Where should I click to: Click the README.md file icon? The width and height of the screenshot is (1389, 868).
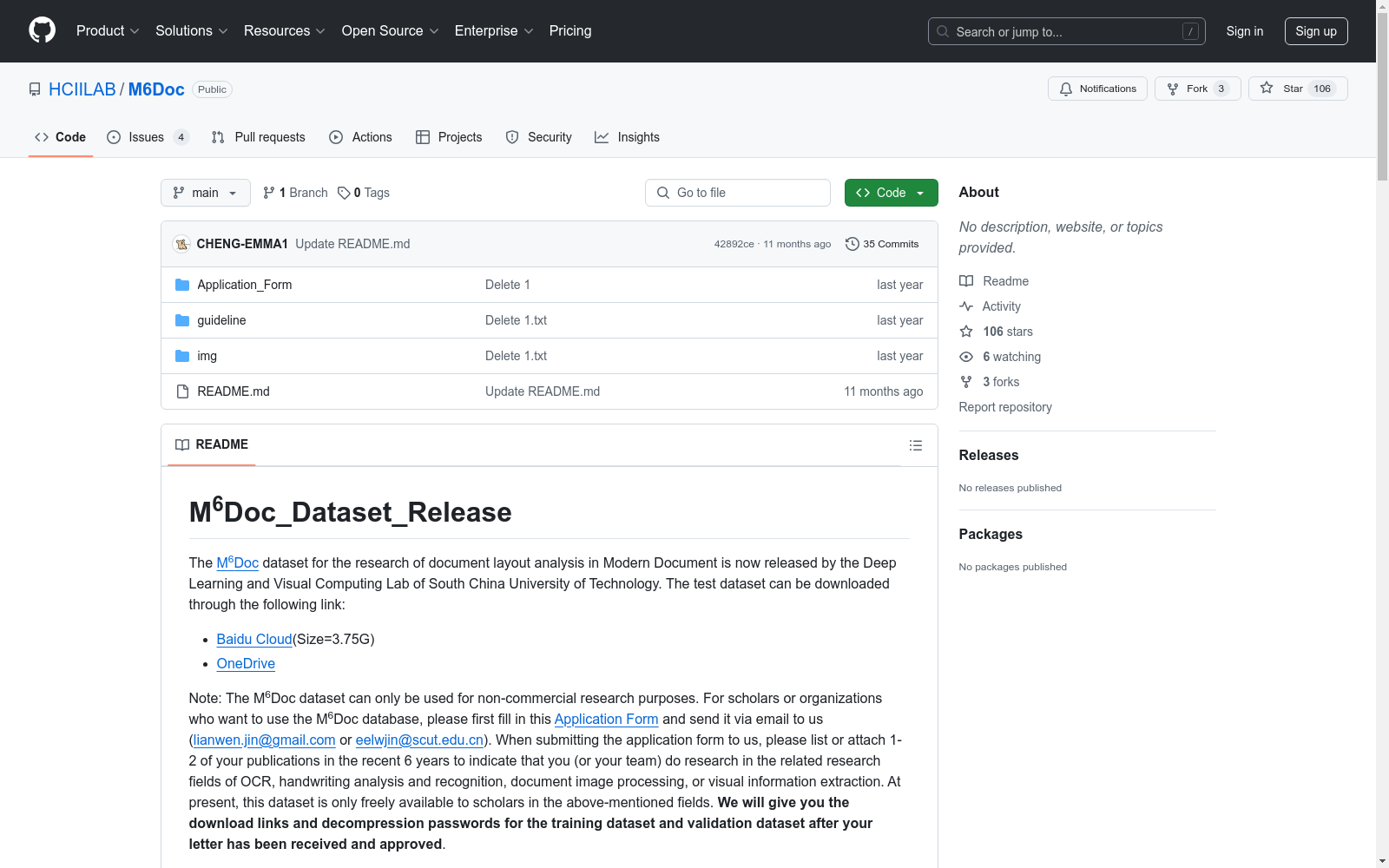pos(182,391)
